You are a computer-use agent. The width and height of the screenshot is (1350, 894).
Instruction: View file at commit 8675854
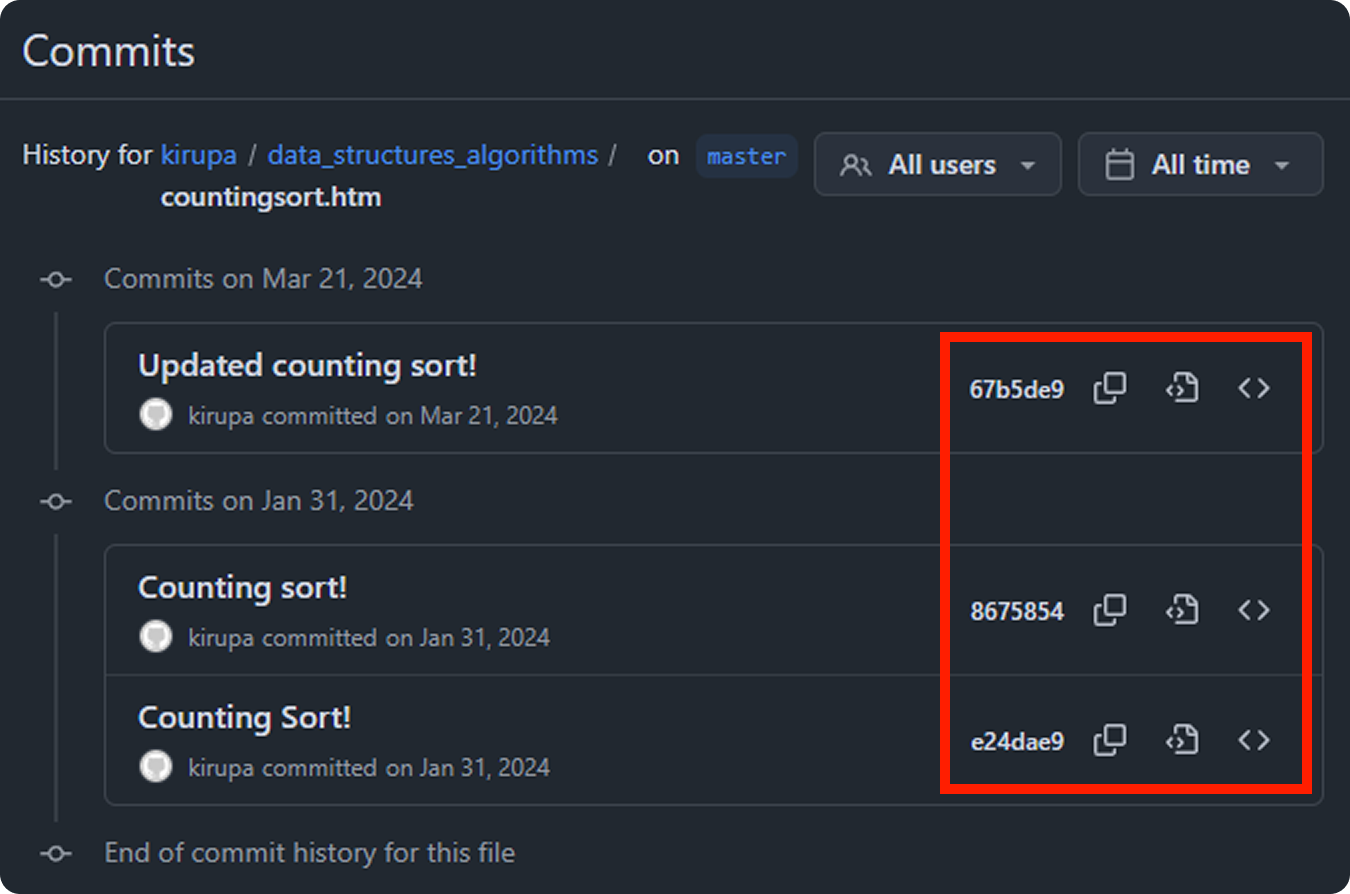[x=1182, y=610]
